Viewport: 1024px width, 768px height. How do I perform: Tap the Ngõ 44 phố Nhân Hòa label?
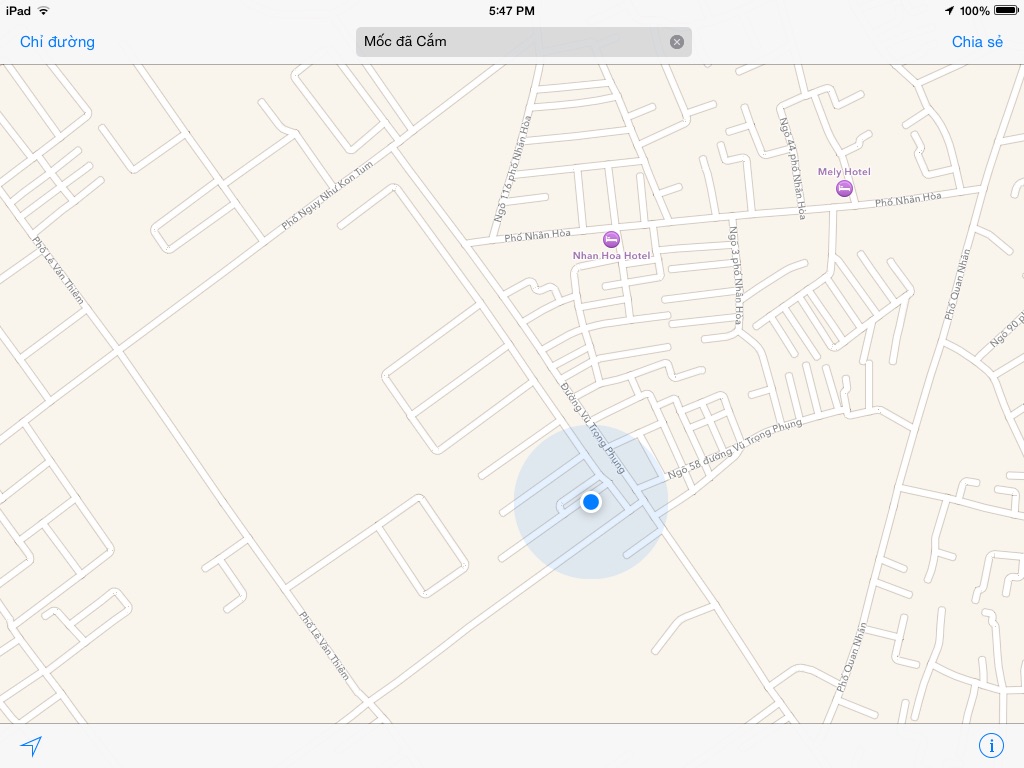(x=792, y=168)
